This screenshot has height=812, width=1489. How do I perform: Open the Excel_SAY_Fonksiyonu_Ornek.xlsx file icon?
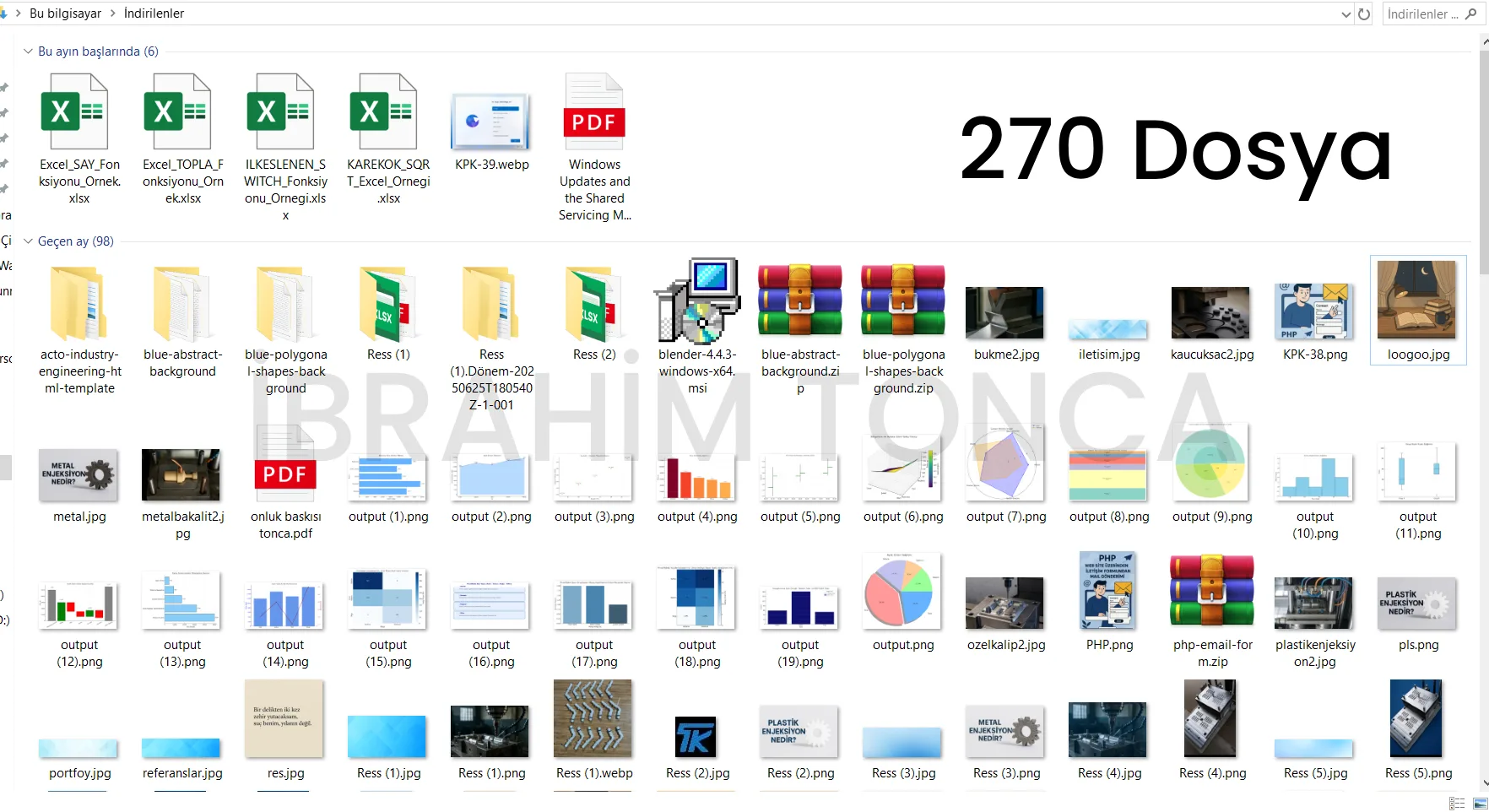[74, 113]
